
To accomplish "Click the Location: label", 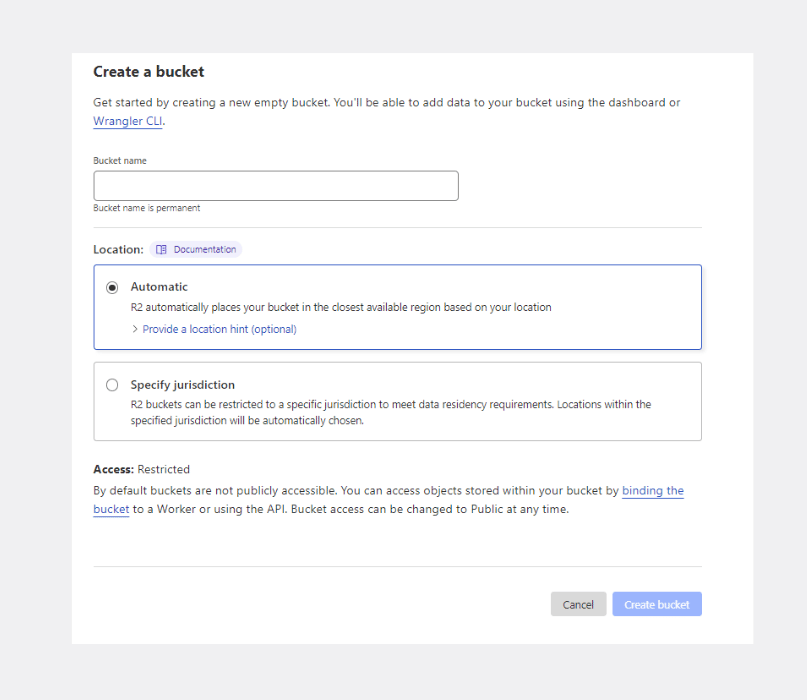I will tap(118, 250).
